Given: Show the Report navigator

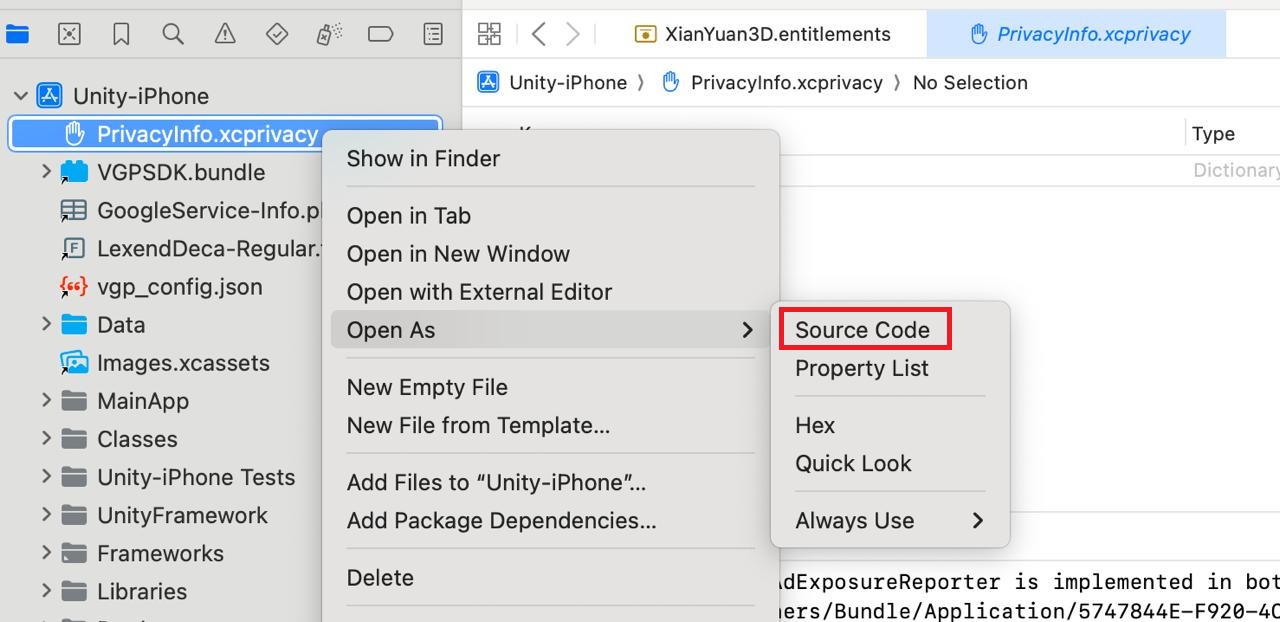Looking at the screenshot, I should tap(433, 34).
